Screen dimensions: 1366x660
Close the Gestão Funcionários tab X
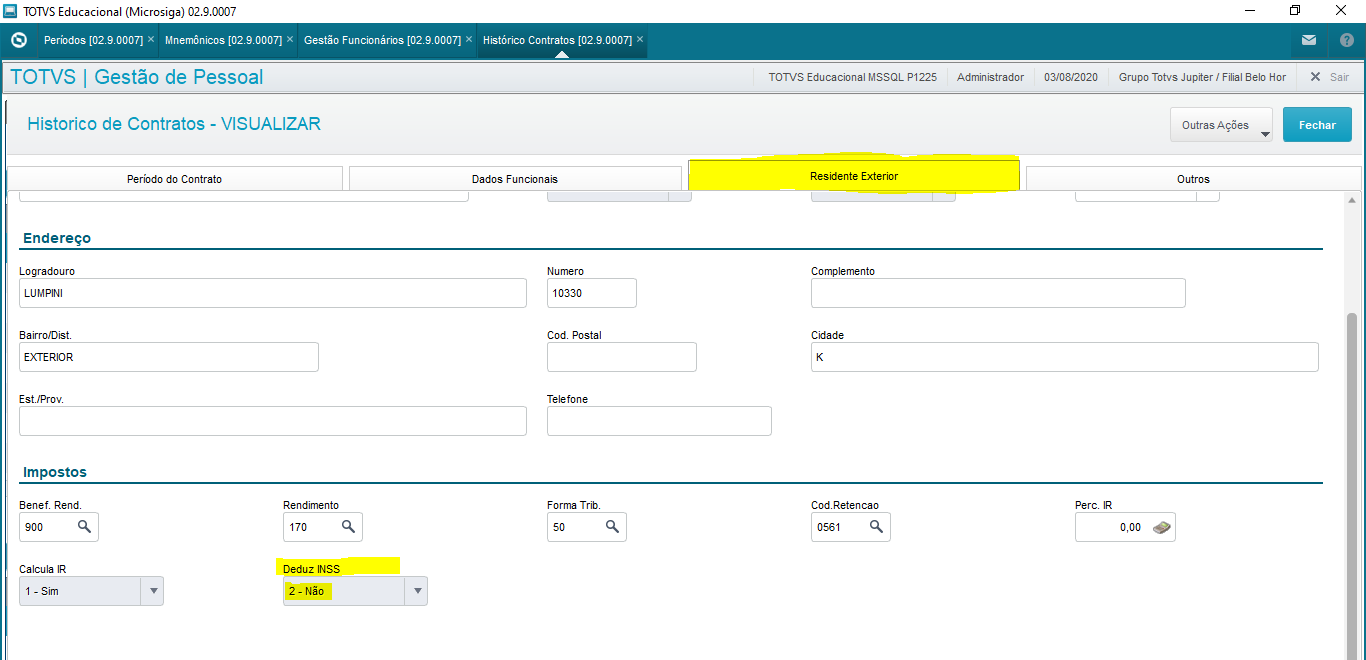click(x=469, y=40)
